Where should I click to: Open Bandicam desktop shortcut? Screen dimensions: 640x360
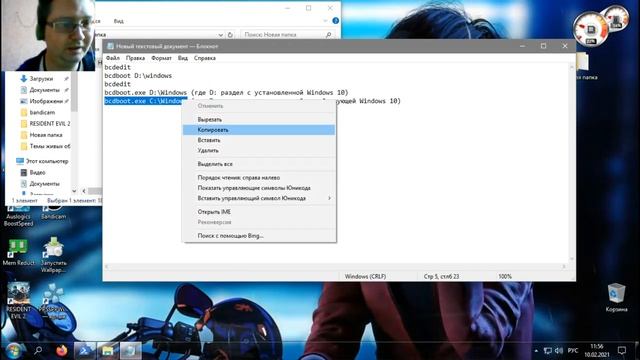pyautogui.click(x=53, y=212)
